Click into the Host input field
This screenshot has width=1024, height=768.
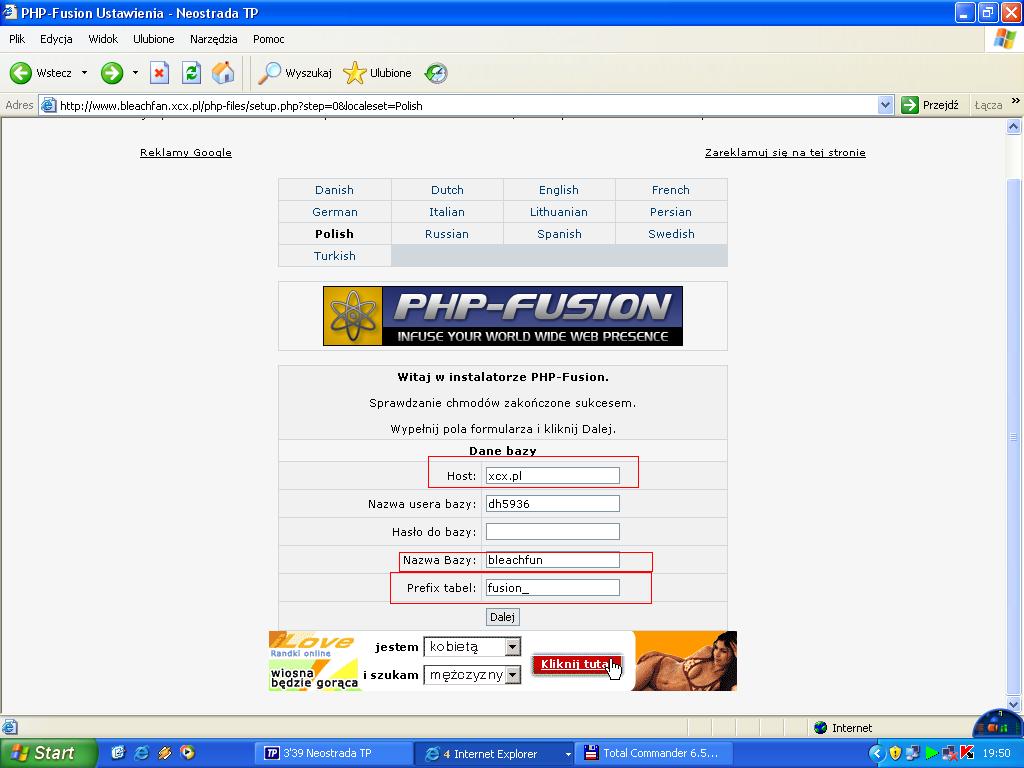tap(552, 475)
